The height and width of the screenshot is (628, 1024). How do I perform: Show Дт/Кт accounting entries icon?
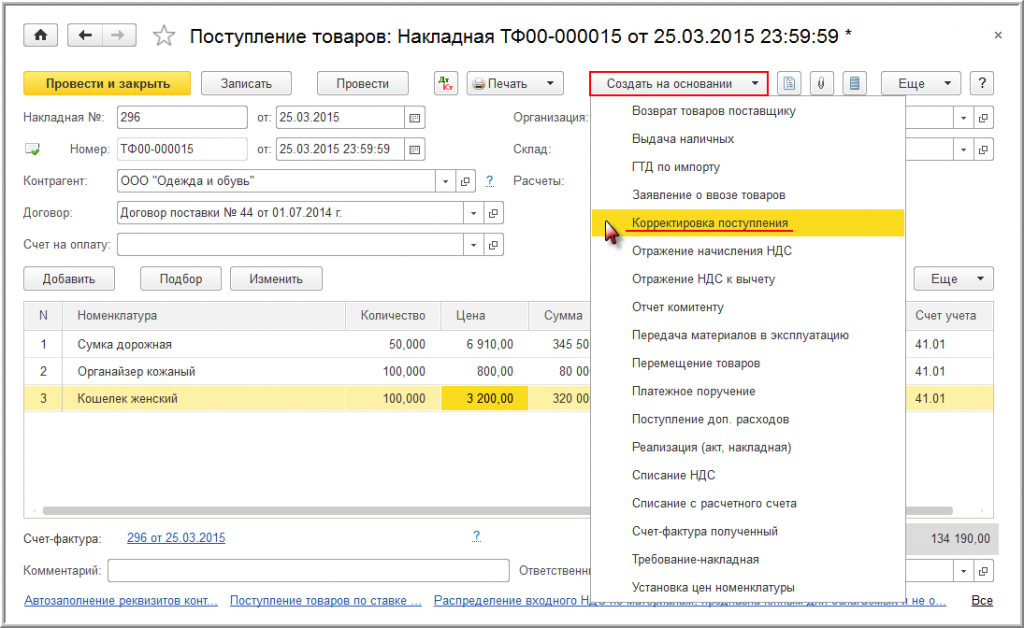[x=446, y=84]
